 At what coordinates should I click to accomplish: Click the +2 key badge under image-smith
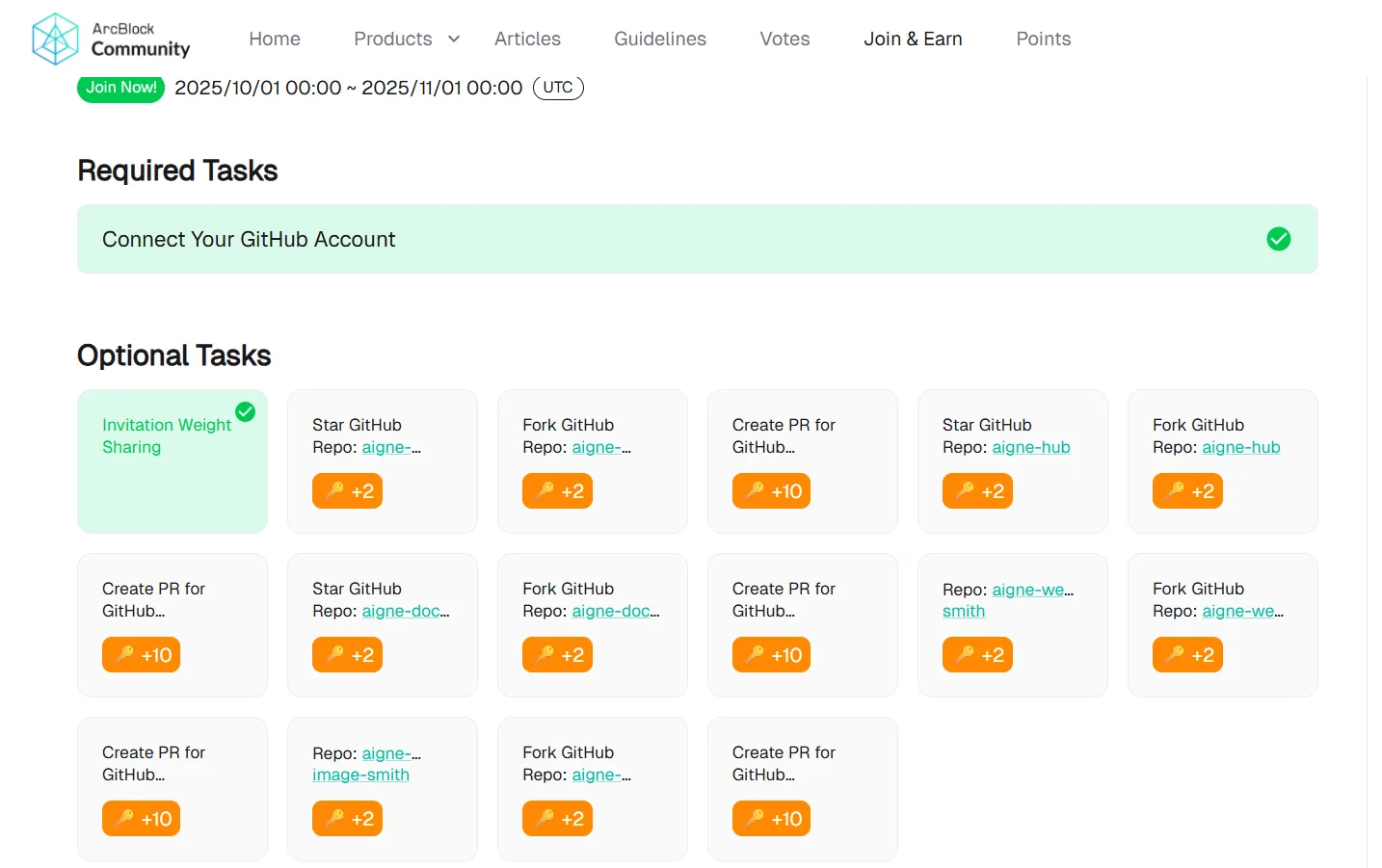347,819
